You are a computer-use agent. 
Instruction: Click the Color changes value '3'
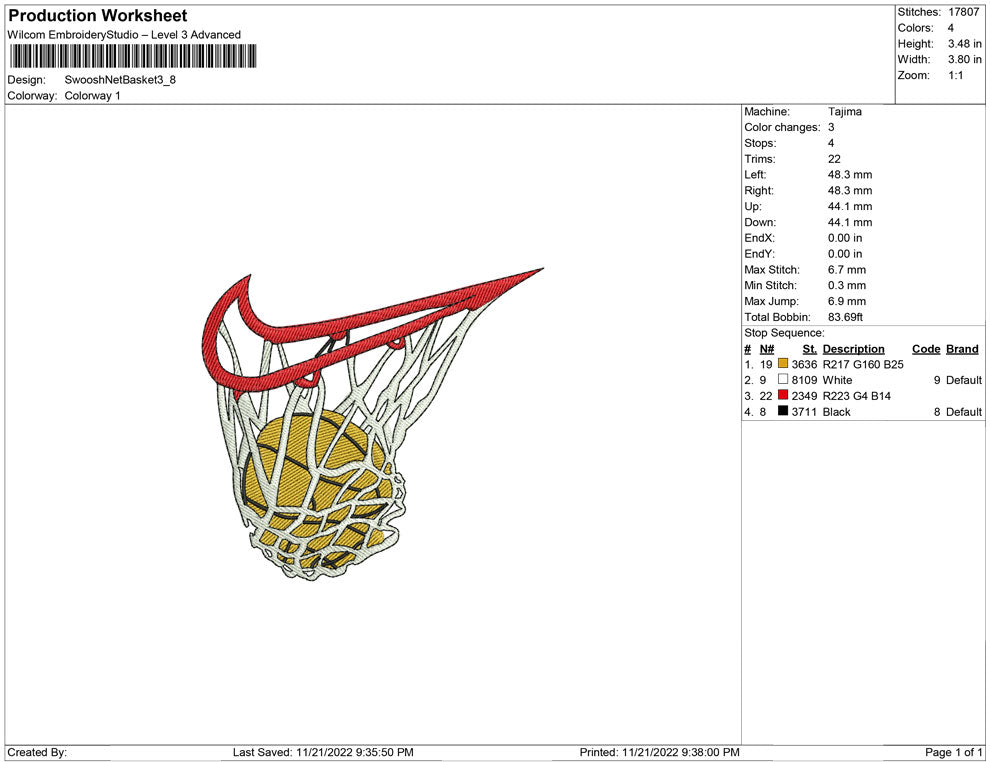click(832, 127)
